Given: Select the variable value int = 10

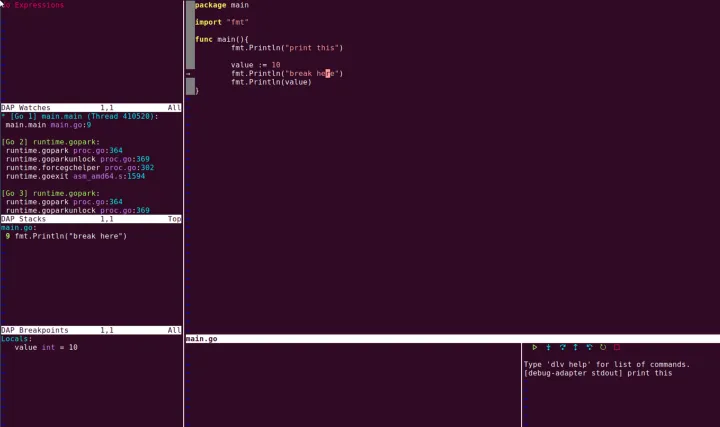Looking at the screenshot, I should [46, 348].
